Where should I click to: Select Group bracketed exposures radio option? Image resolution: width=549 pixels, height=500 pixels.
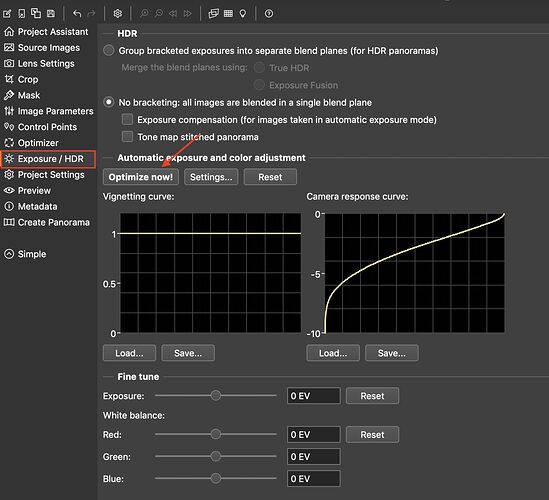coord(109,50)
